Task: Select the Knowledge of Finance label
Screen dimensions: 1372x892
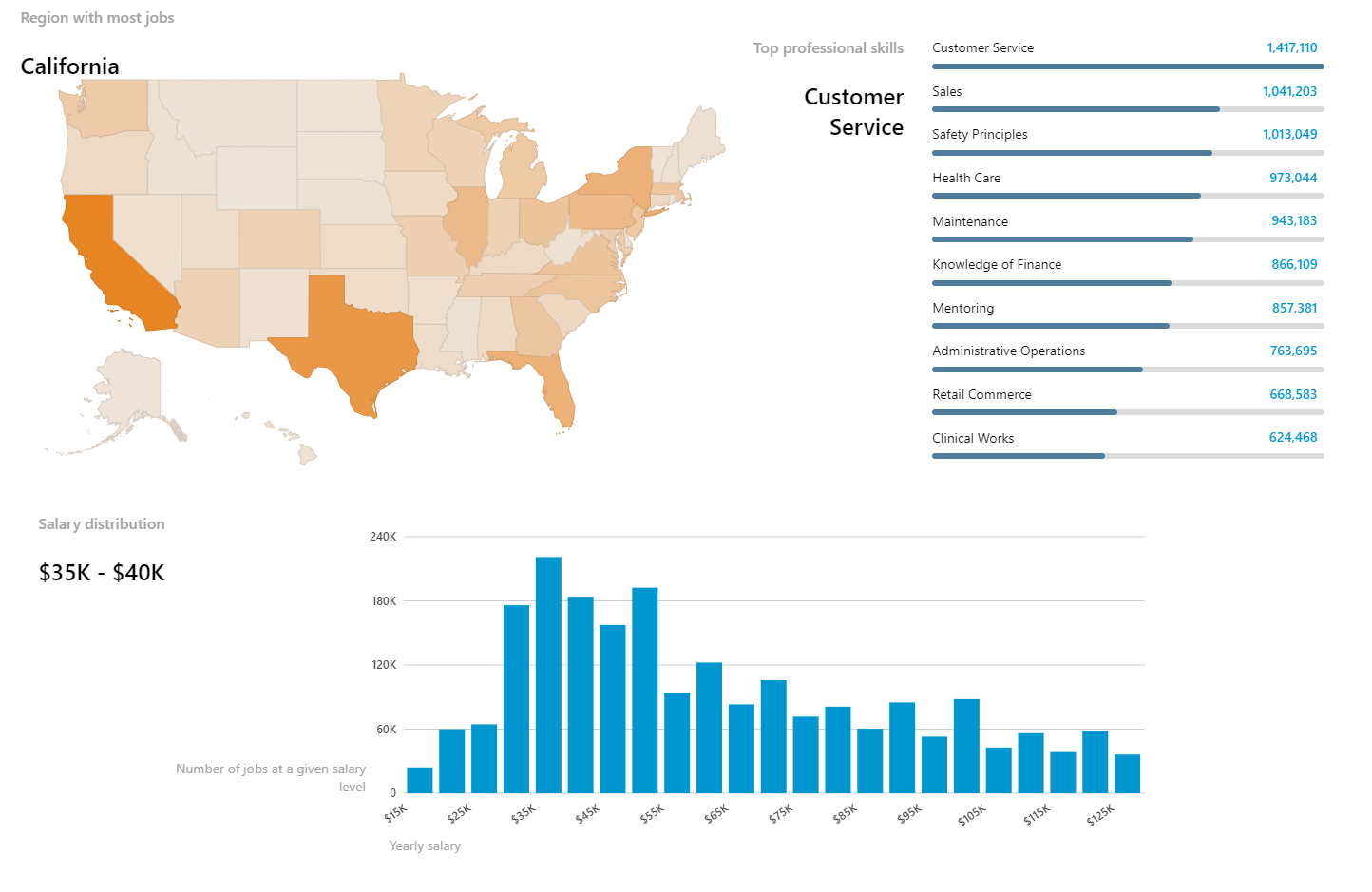Action: point(997,264)
